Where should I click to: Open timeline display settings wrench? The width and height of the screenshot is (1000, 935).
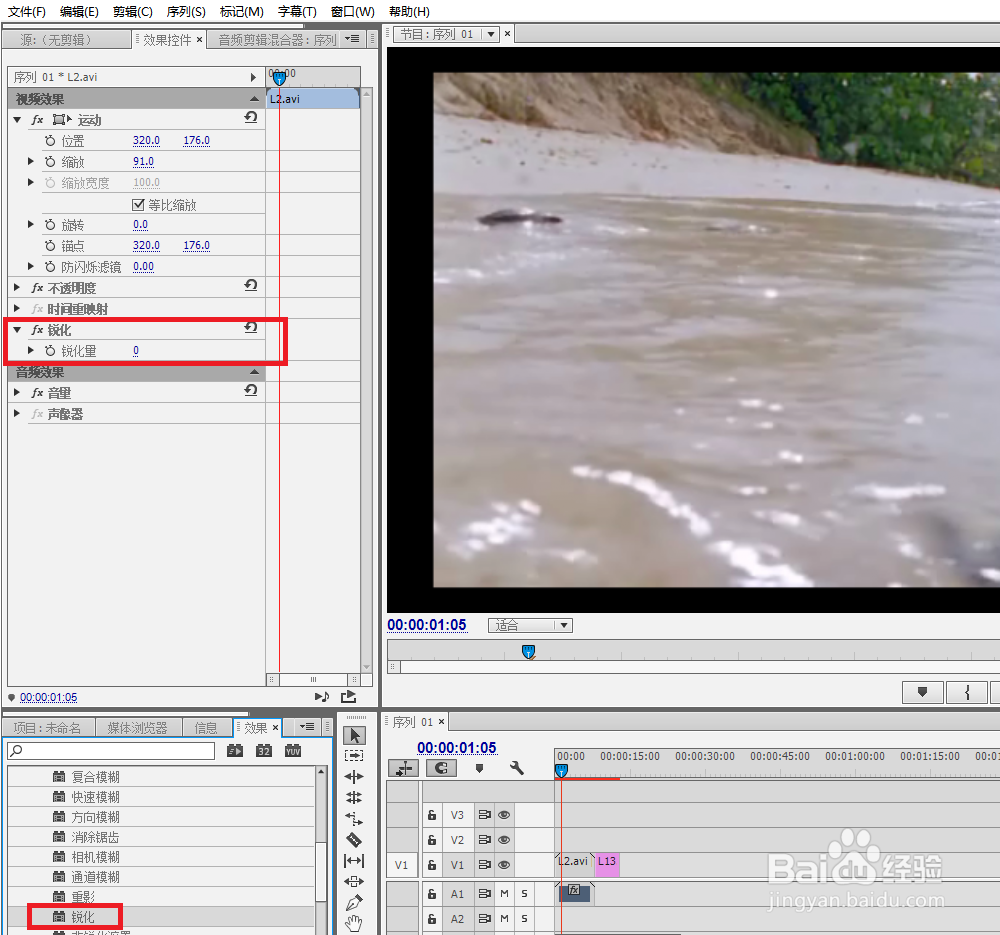click(x=517, y=769)
